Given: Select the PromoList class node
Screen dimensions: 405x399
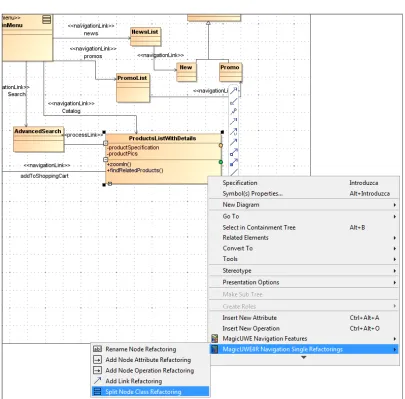Looking at the screenshot, I should (x=133, y=88).
